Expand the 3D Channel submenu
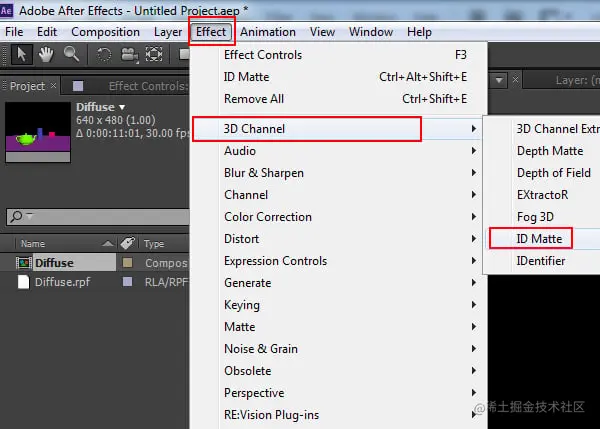 point(339,129)
